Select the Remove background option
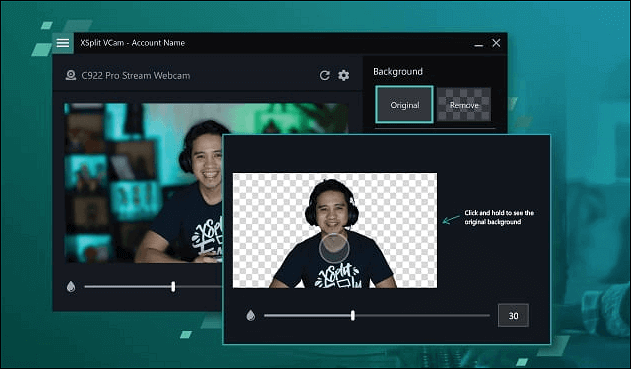Screen dimensions: 631x369 tap(464, 105)
